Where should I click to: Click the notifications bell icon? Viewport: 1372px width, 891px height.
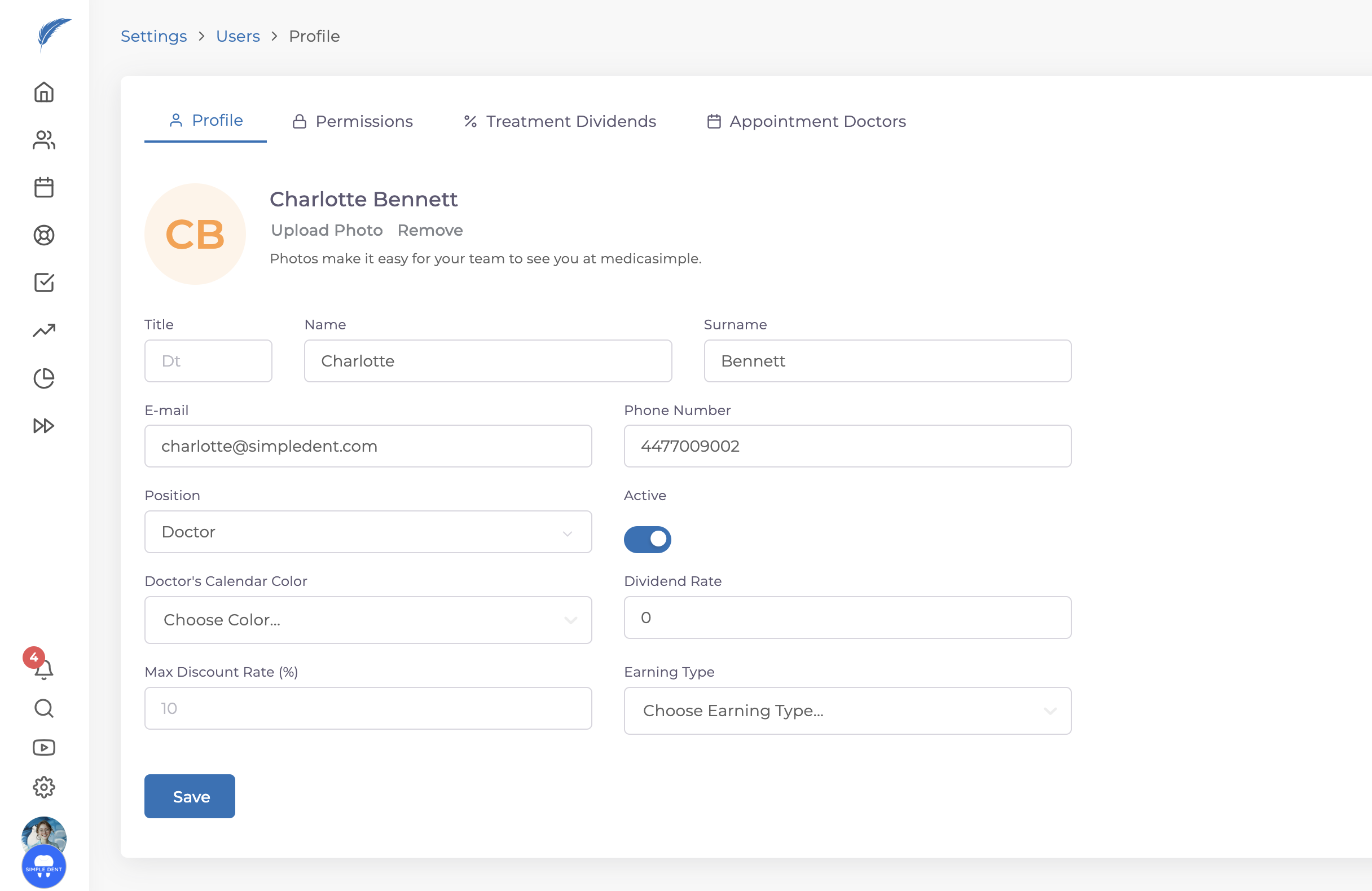tap(44, 669)
